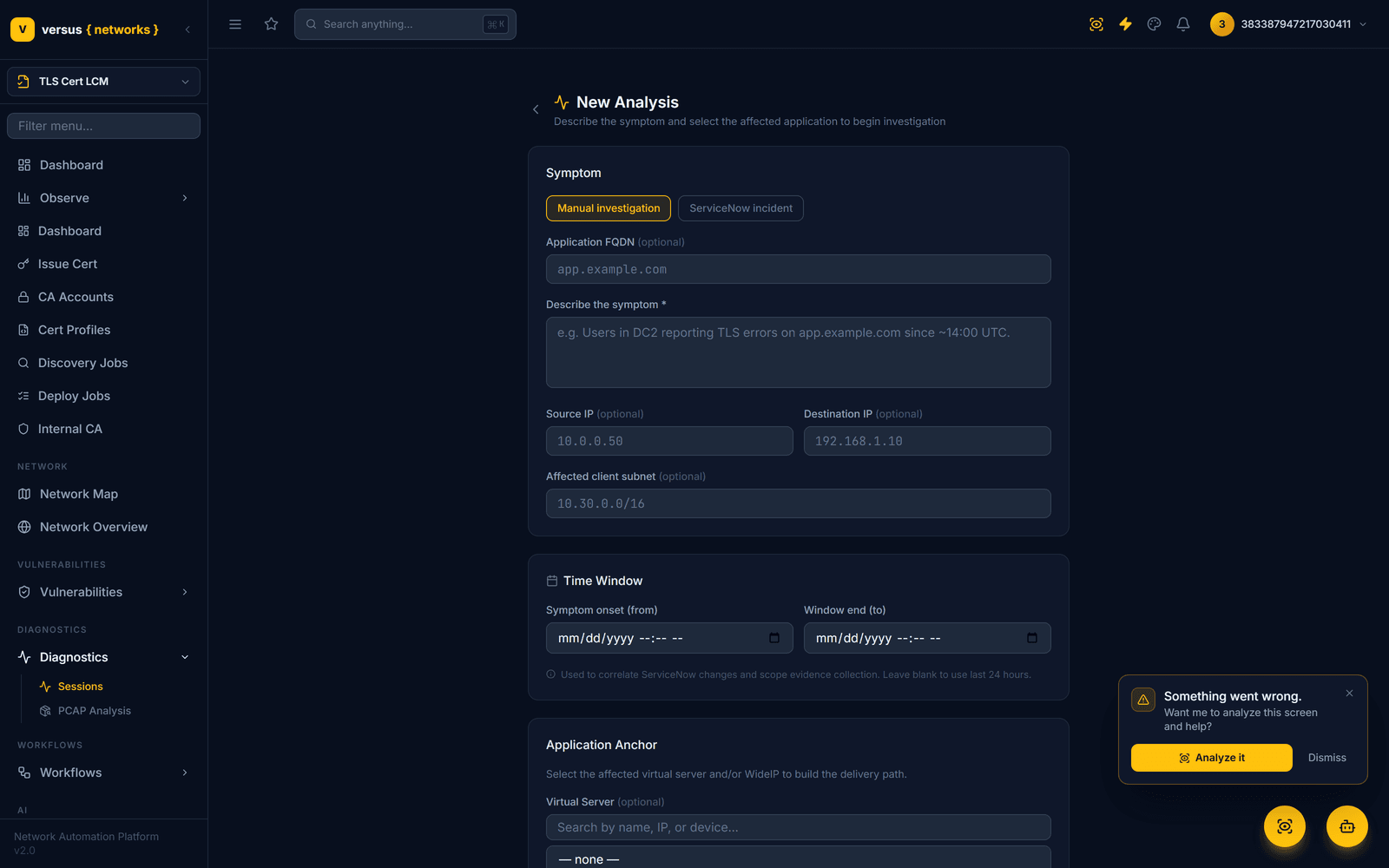The width and height of the screenshot is (1389, 868).
Task: Dismiss the error popup
Action: tap(1327, 758)
